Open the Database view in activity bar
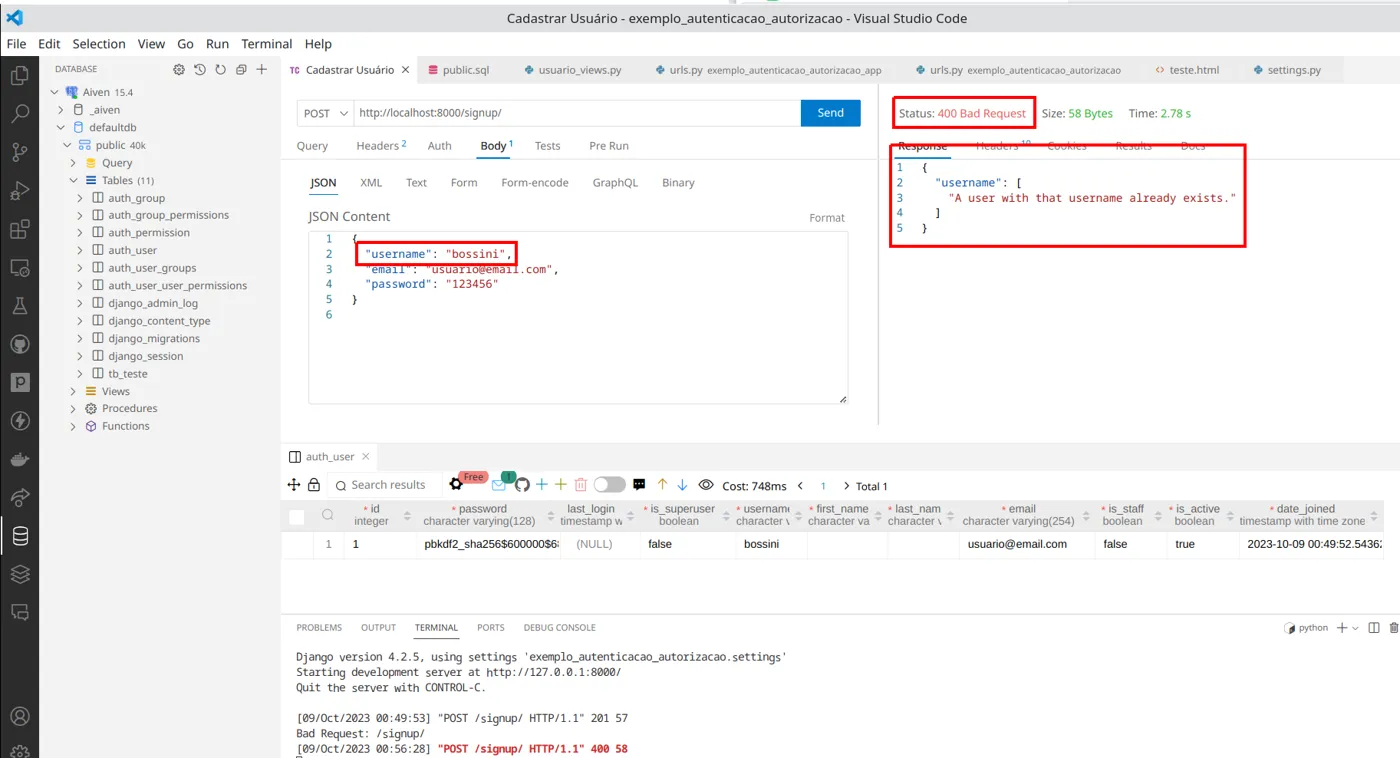Image resolution: width=1400 pixels, height=758 pixels. (19, 536)
